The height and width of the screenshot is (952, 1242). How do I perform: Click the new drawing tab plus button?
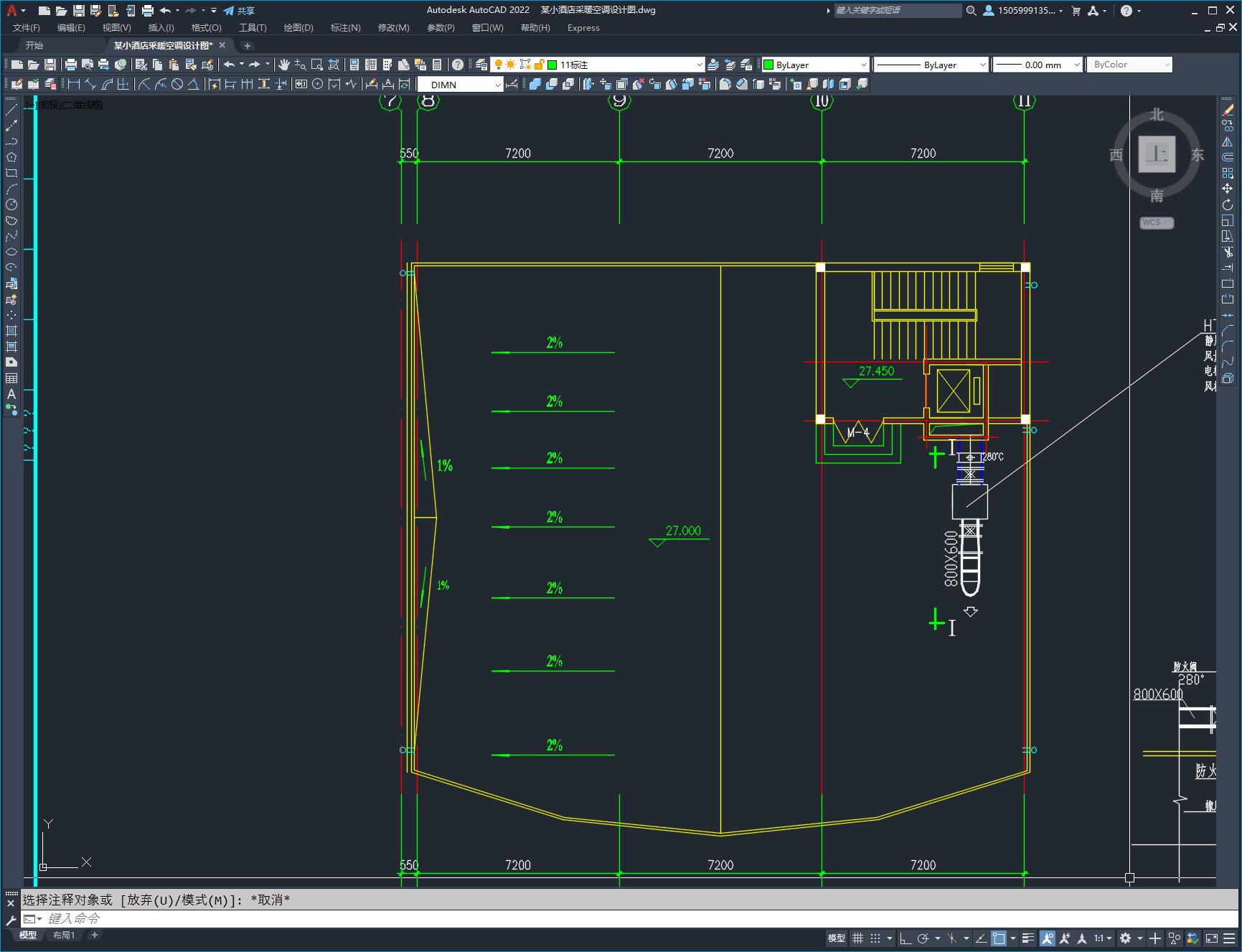tap(248, 45)
